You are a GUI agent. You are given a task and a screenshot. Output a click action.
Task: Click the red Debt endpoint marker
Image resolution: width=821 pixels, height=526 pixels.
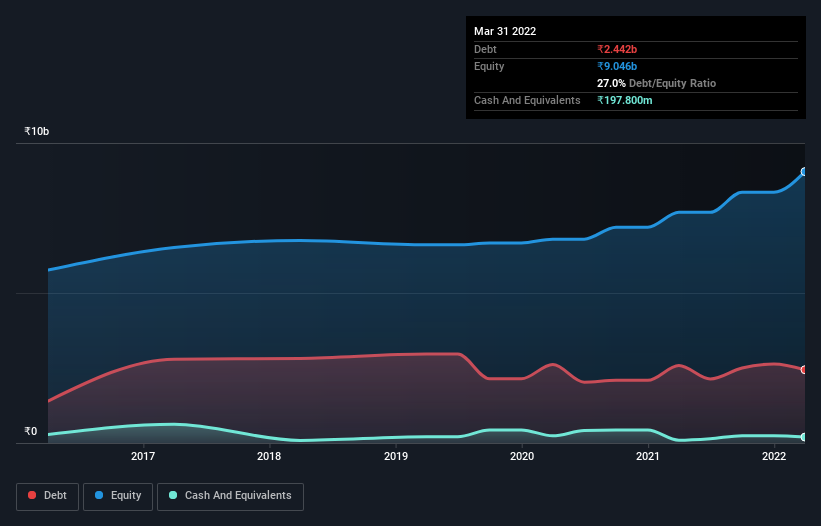(x=804, y=370)
